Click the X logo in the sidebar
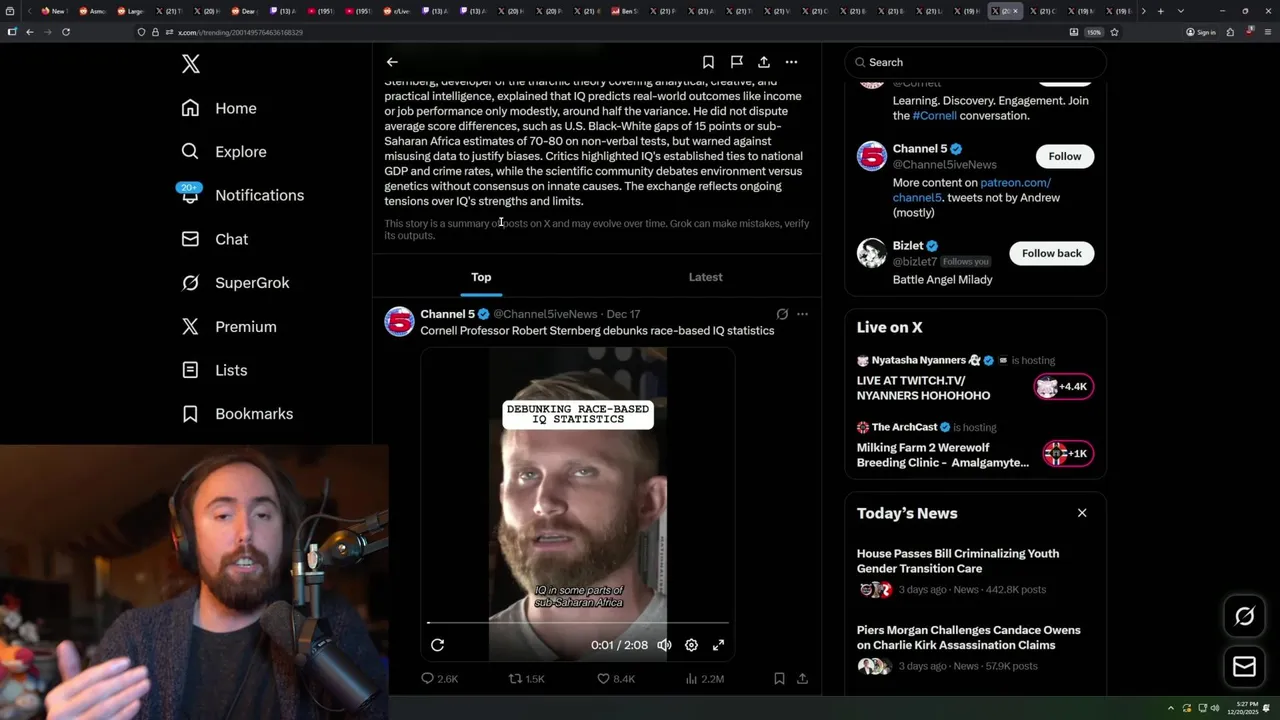The width and height of the screenshot is (1280, 720). 191,65
